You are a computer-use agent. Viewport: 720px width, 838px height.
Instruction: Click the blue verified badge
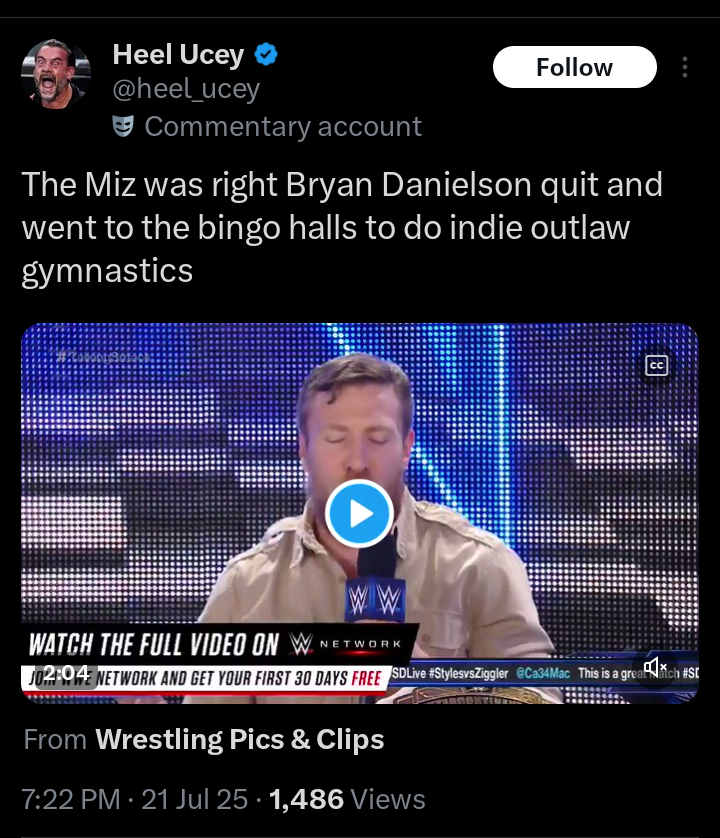[266, 54]
